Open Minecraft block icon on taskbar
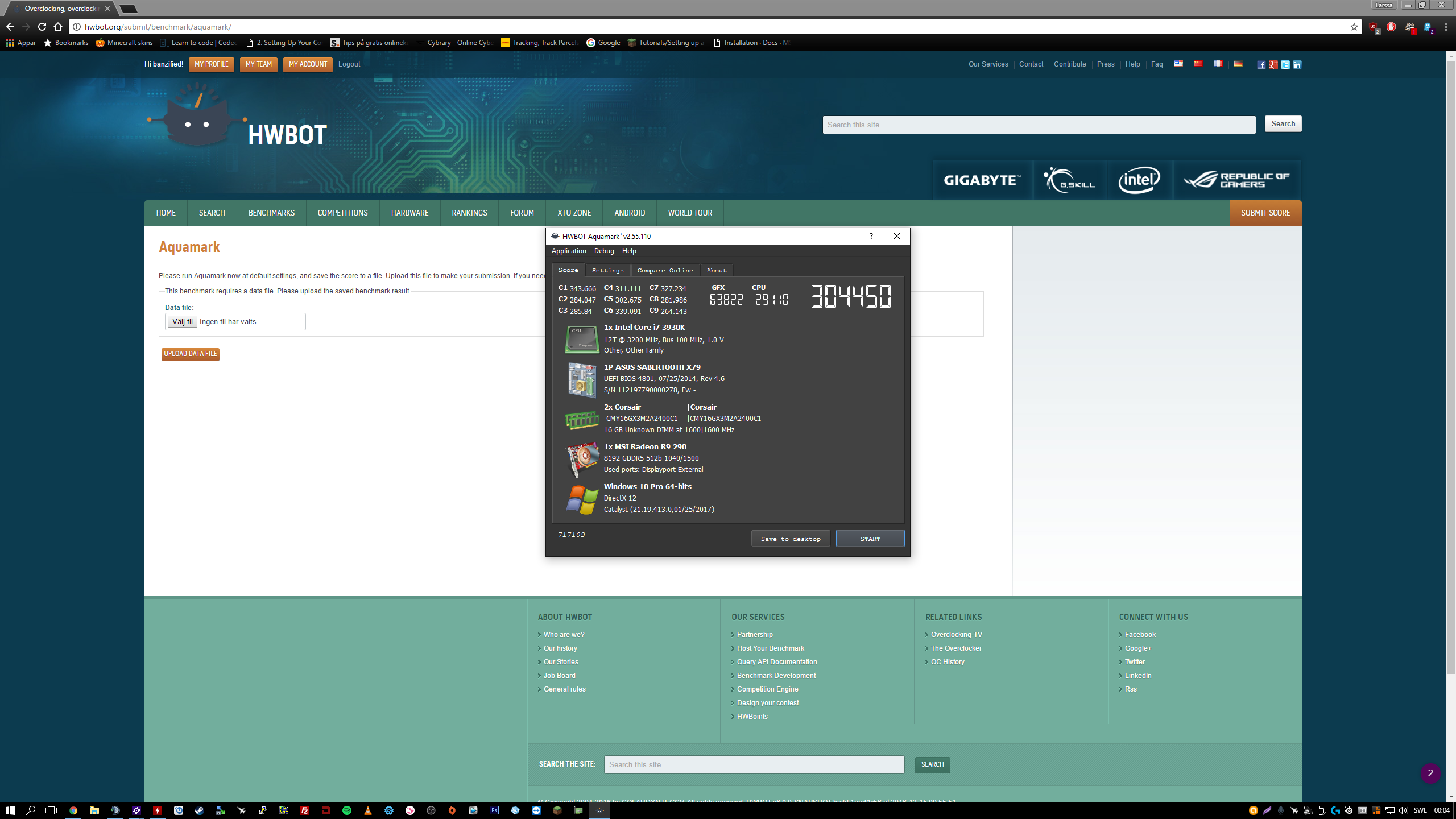Viewport: 1456px width, 819px height. 557,810
